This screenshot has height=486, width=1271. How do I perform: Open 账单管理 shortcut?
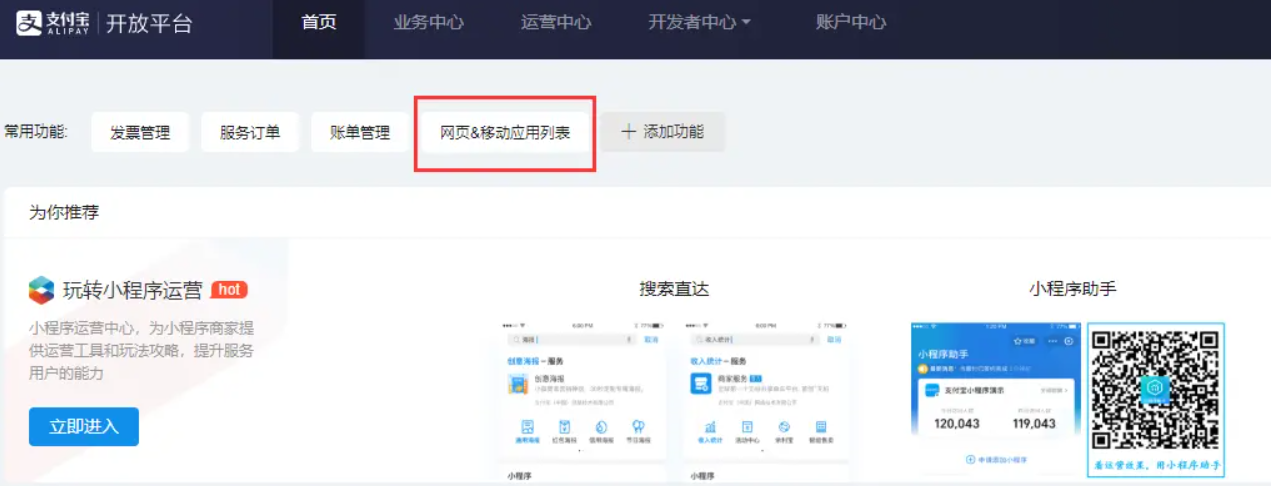360,132
